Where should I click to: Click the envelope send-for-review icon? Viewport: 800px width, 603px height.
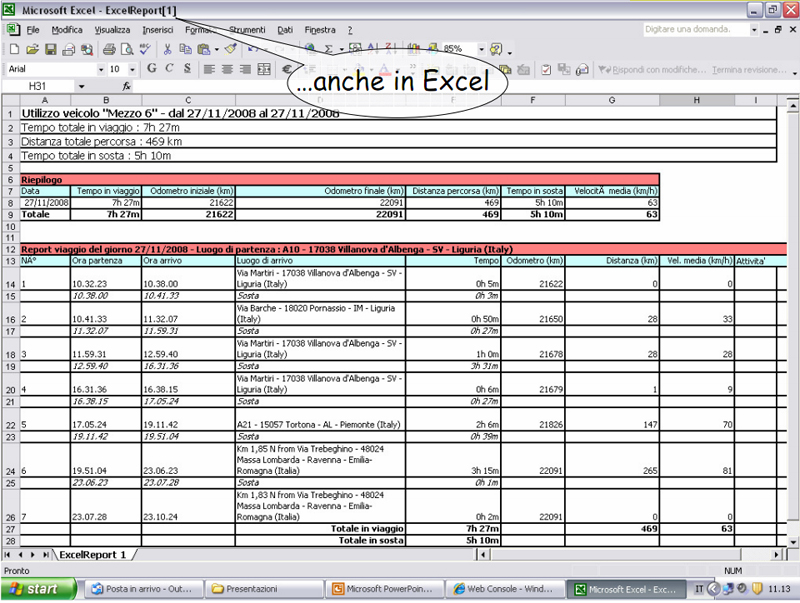[582, 69]
